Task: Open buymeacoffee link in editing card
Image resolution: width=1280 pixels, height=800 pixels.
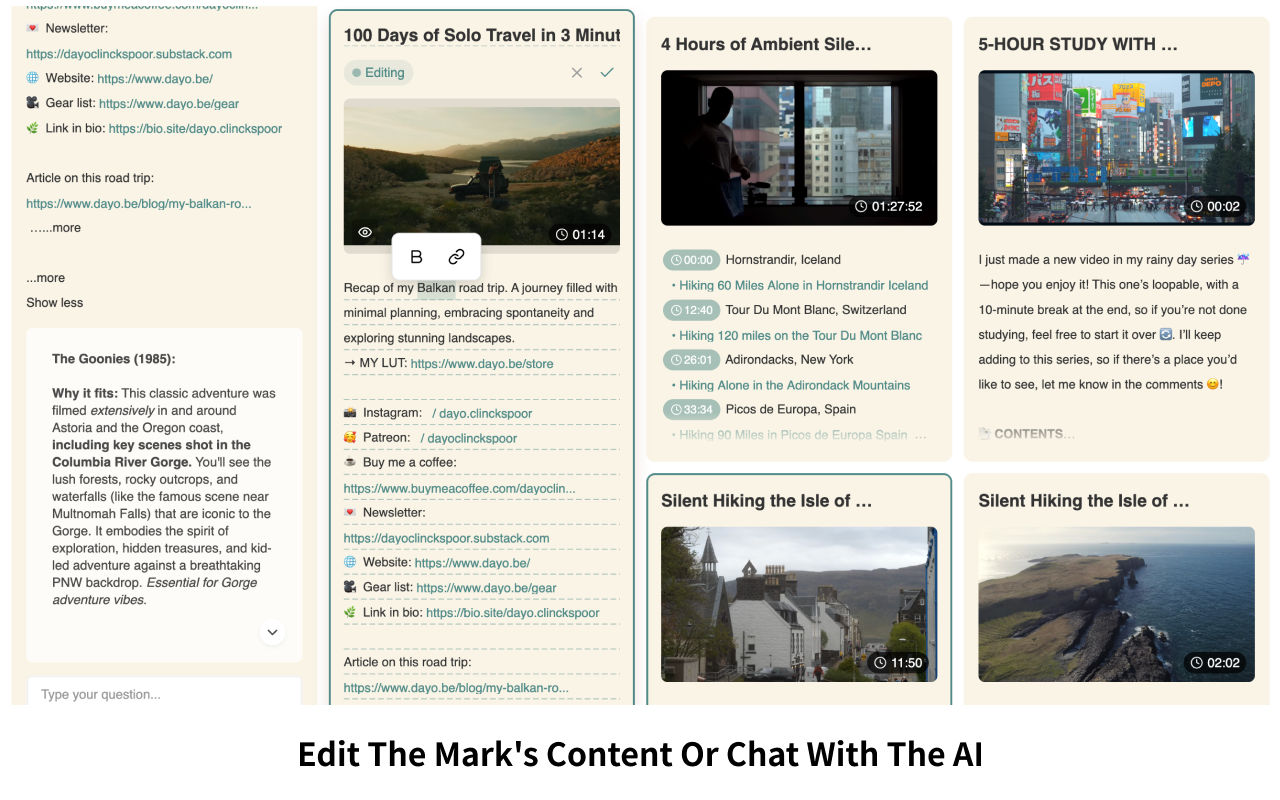Action: click(x=460, y=489)
